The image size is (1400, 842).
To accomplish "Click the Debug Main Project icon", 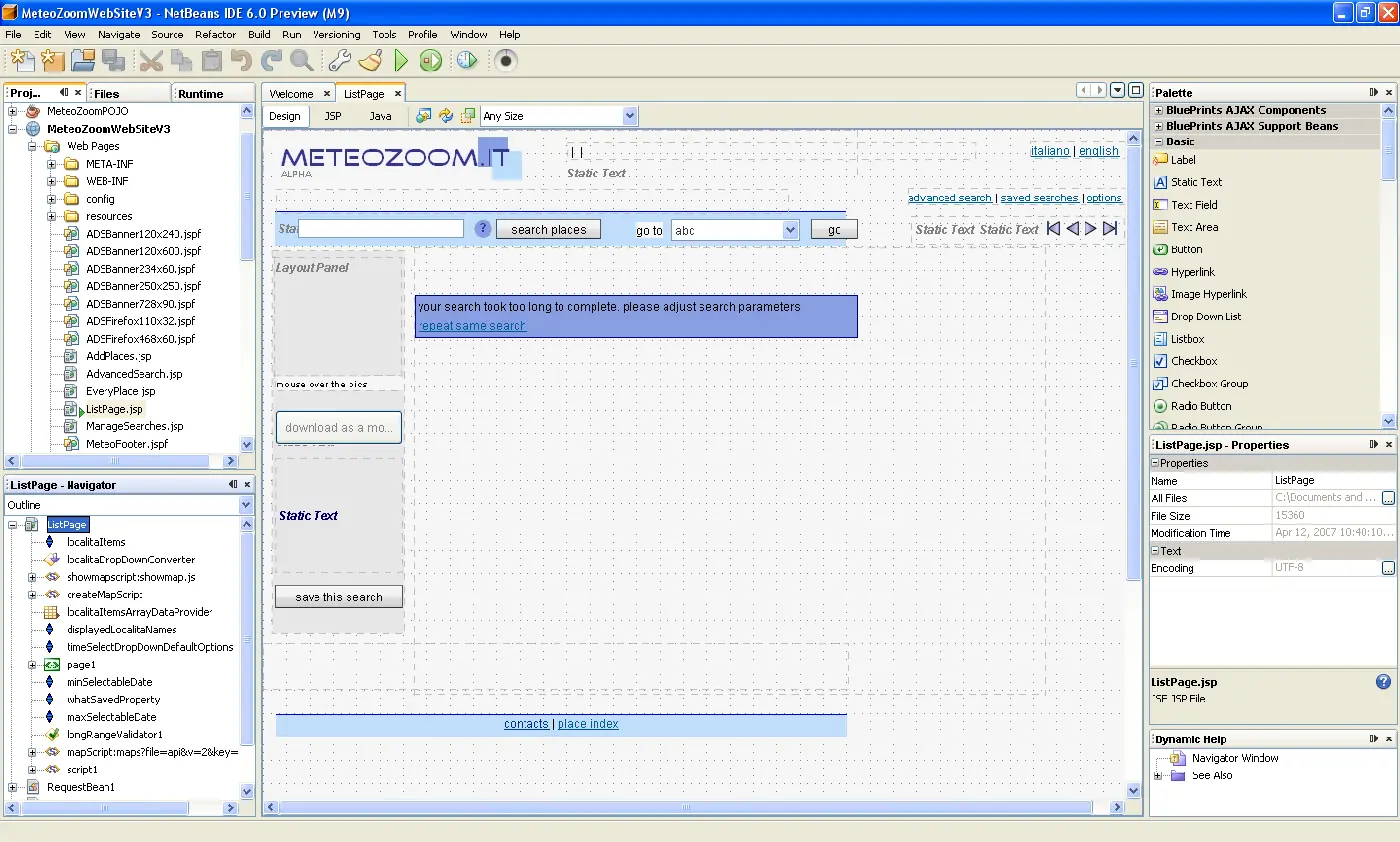I will coord(431,61).
